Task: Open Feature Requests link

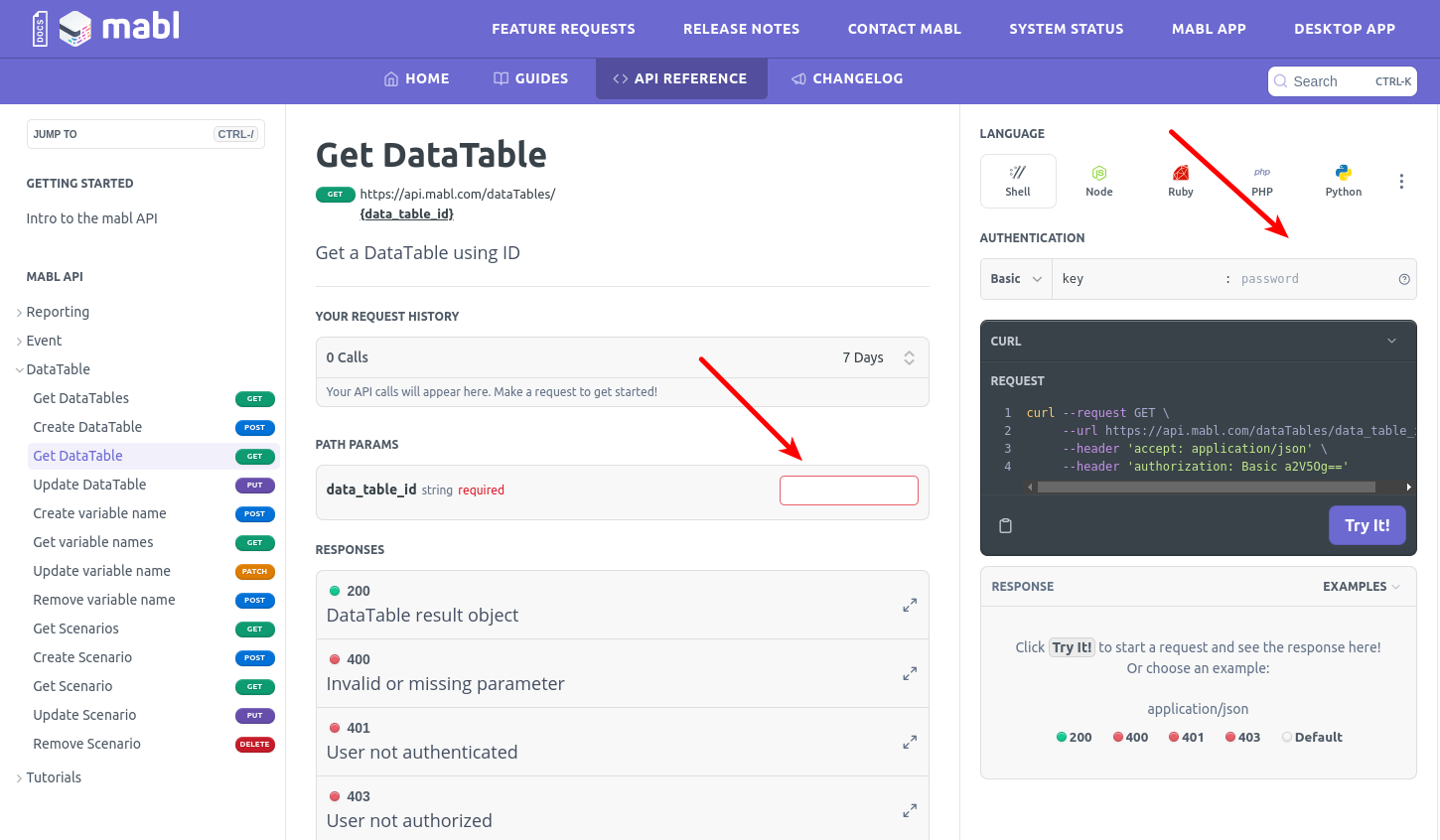Action: pos(563,29)
